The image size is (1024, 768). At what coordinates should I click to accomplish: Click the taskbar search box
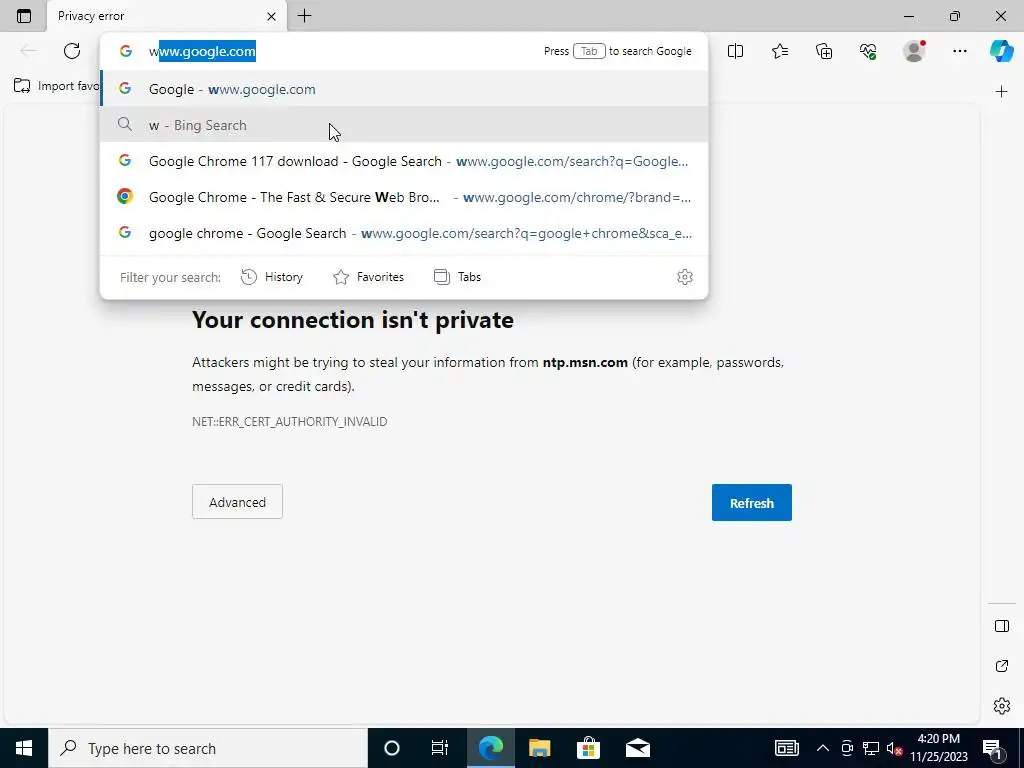pos(208,748)
